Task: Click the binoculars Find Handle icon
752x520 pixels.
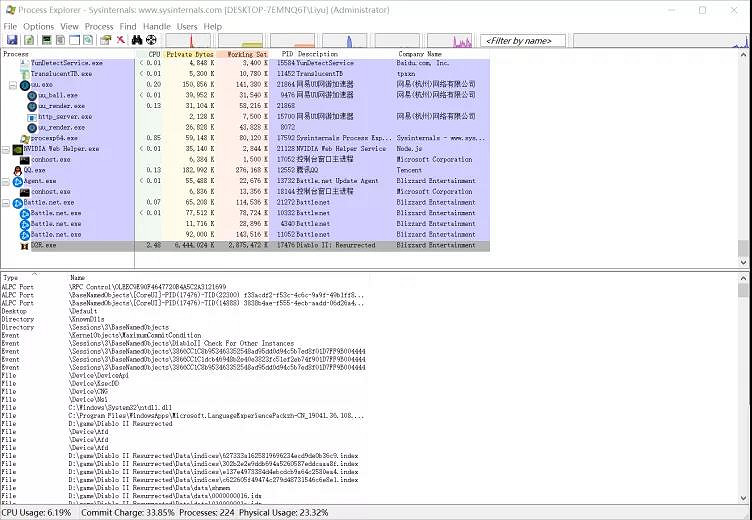Action: (137, 40)
